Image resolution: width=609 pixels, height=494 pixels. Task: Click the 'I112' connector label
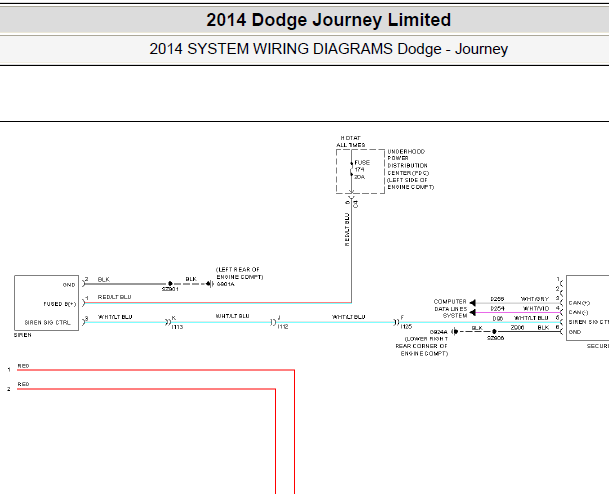pos(283,327)
